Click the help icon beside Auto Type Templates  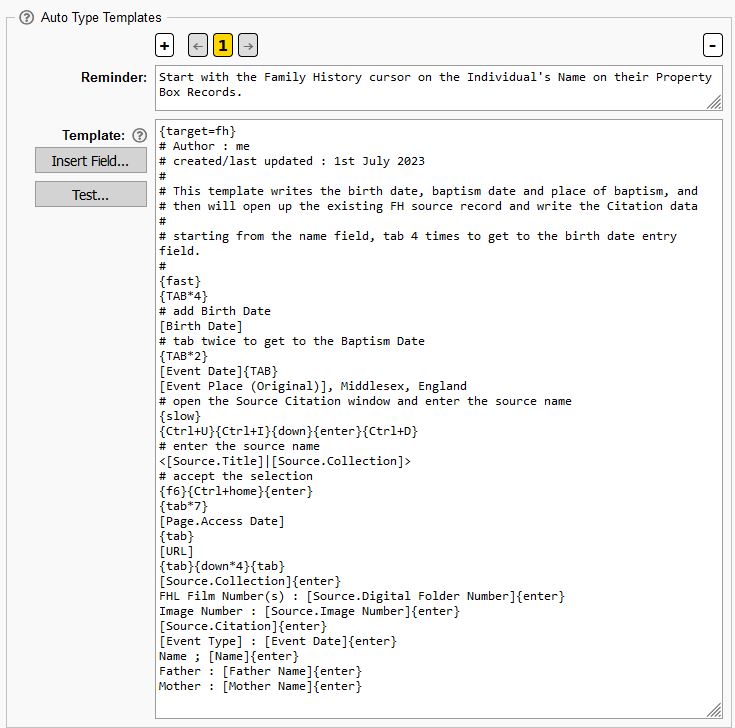tap(27, 17)
